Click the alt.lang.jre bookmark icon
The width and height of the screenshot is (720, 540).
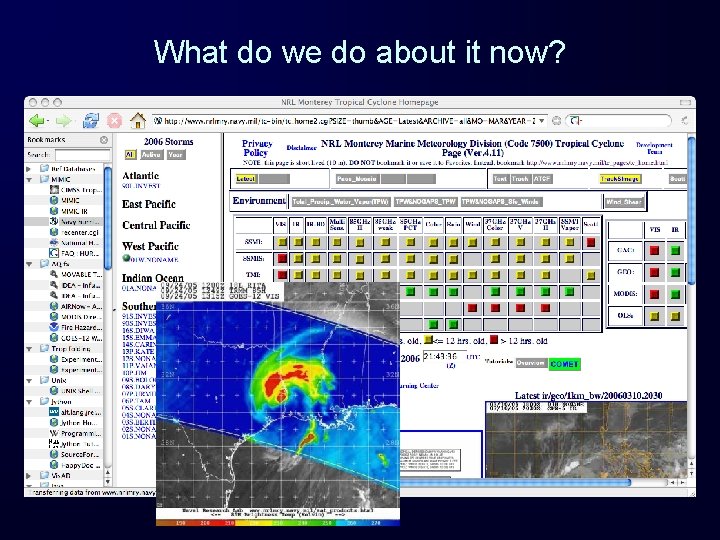click(x=54, y=412)
